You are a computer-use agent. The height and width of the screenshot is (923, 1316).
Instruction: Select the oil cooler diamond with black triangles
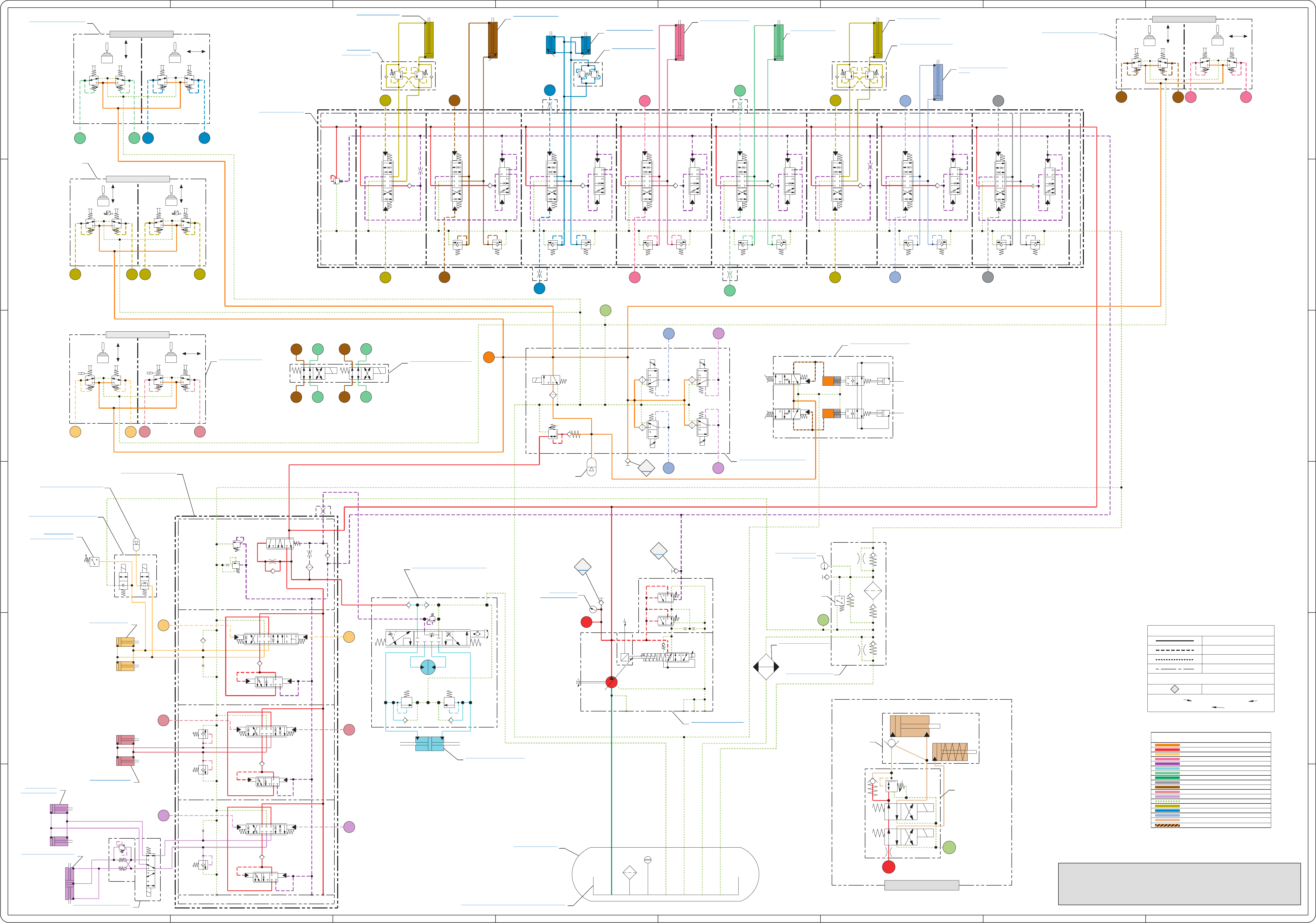pos(766,667)
